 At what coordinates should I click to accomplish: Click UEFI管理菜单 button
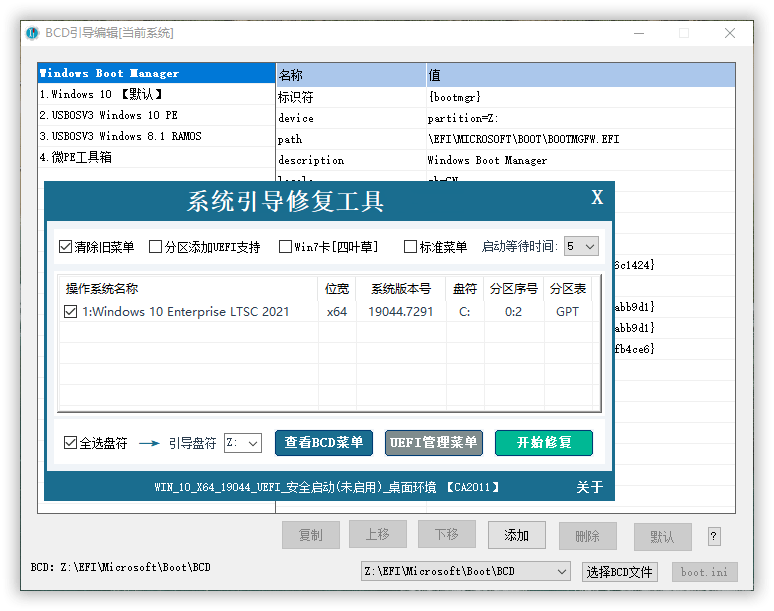tap(433, 443)
